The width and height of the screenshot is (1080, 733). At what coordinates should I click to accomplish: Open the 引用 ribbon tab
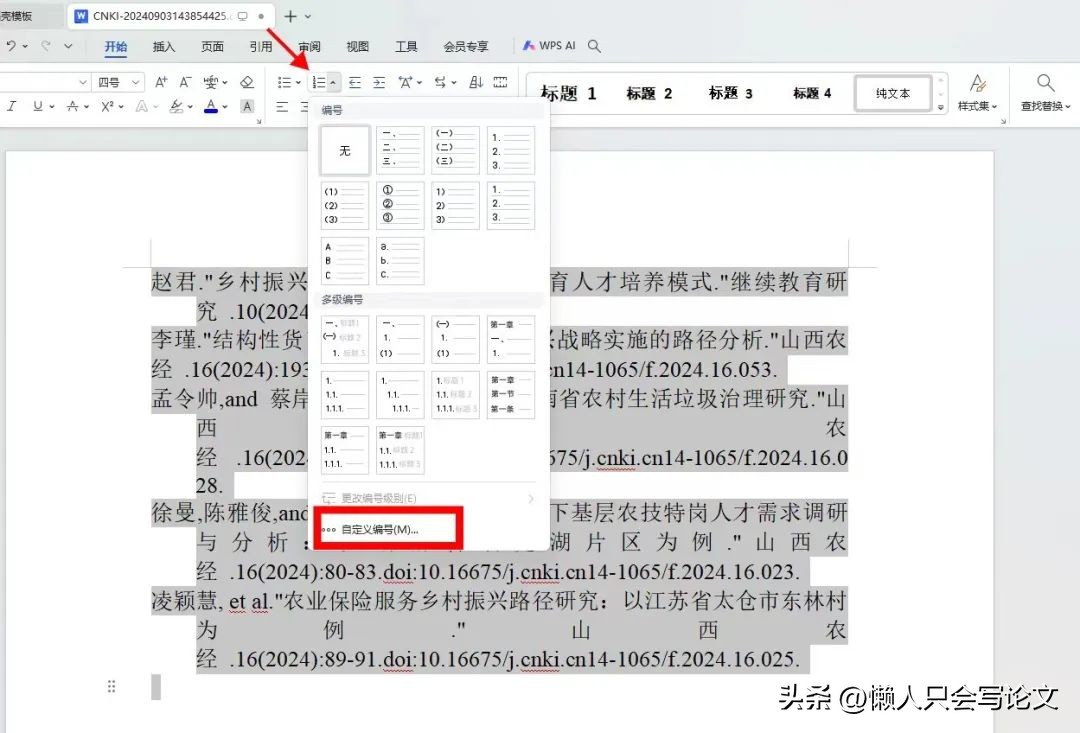(x=260, y=46)
